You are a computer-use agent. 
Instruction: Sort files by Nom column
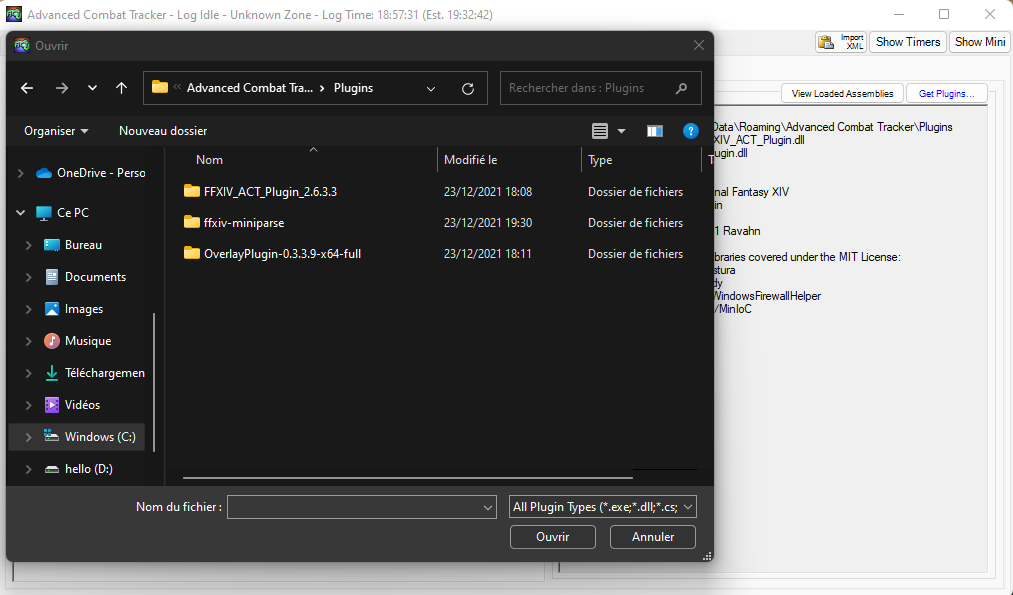point(209,160)
